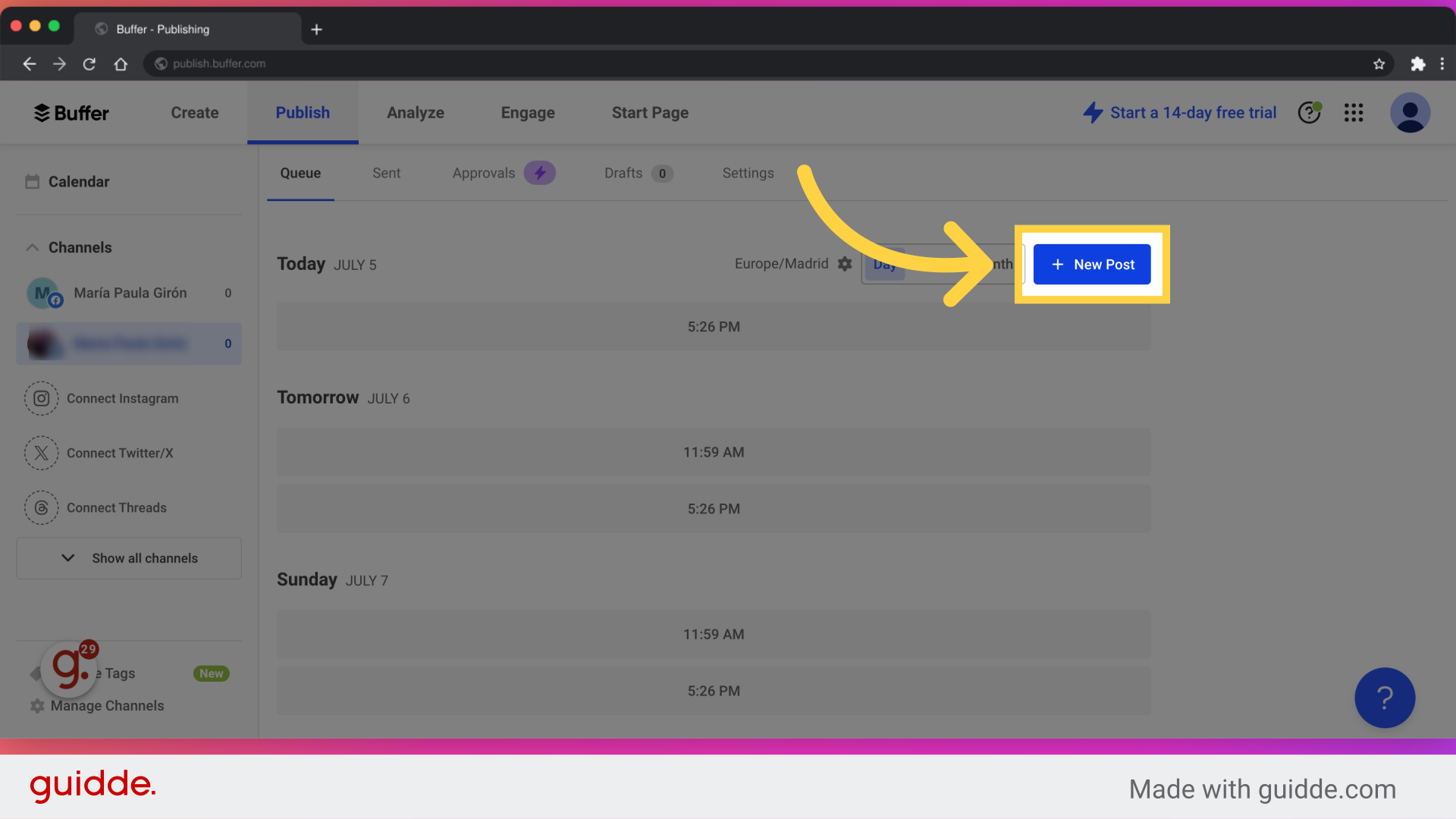Select the Day view toggle

coord(884,264)
